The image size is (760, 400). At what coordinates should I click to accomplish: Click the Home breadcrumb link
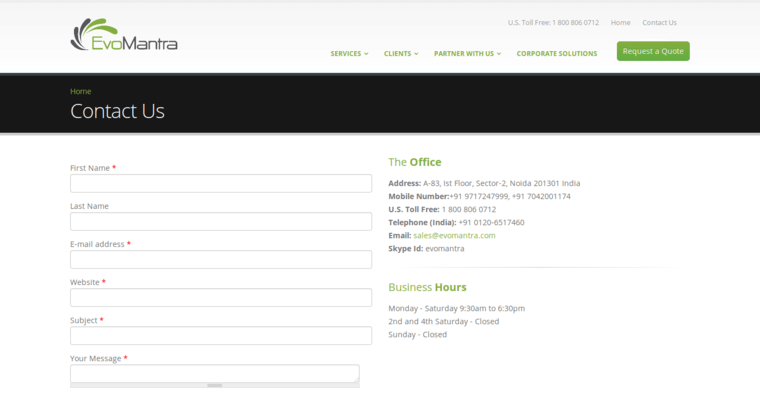(80, 91)
